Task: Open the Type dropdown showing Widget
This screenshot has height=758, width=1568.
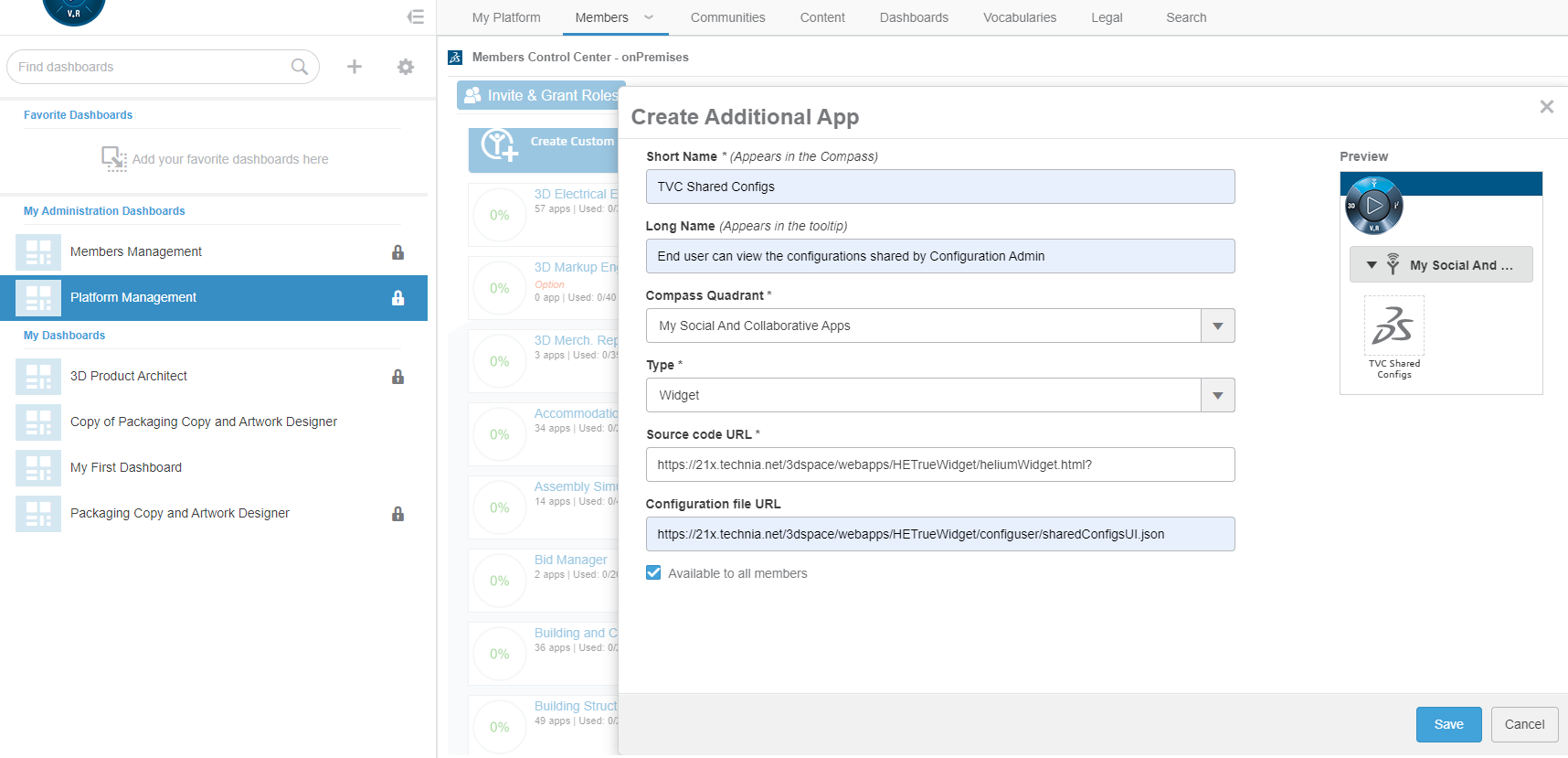Action: click(x=1217, y=395)
